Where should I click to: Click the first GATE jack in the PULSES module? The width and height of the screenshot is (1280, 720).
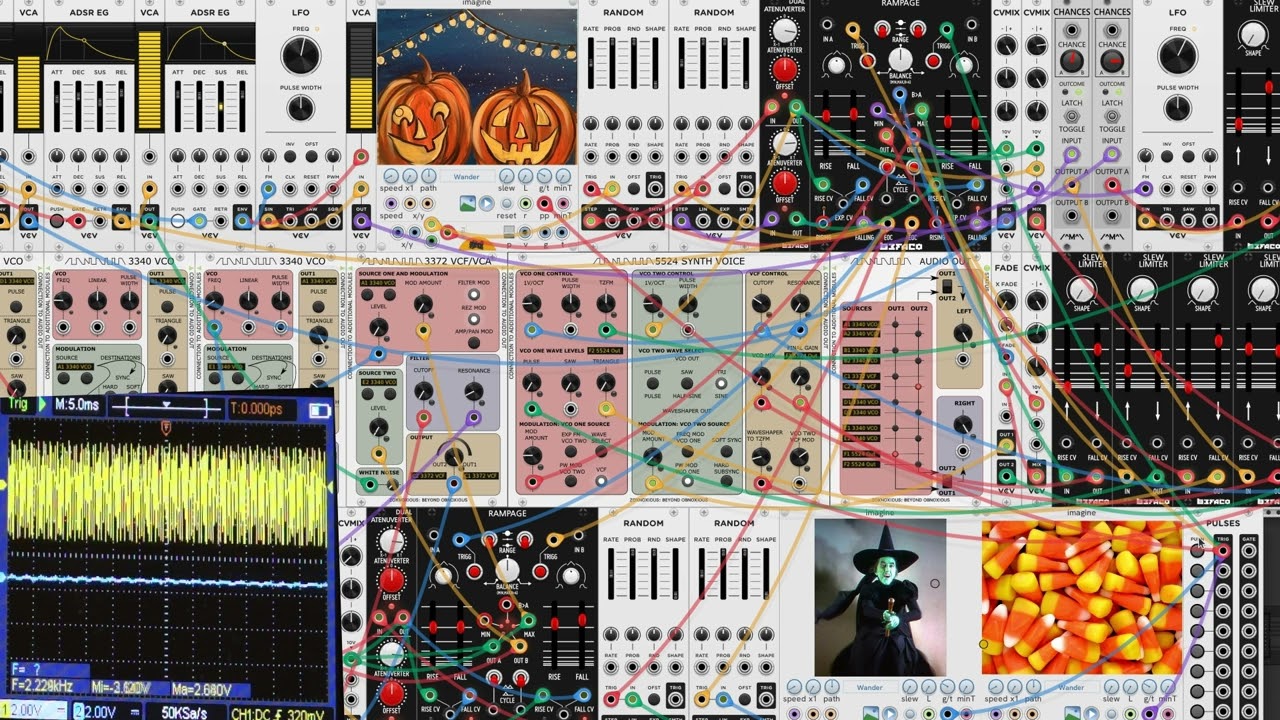pyautogui.click(x=1249, y=550)
